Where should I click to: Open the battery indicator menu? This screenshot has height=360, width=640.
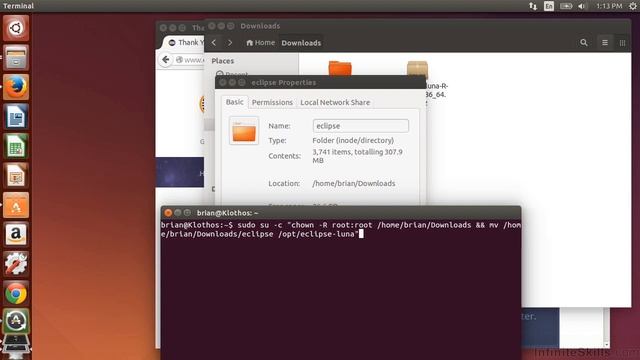pos(566,6)
